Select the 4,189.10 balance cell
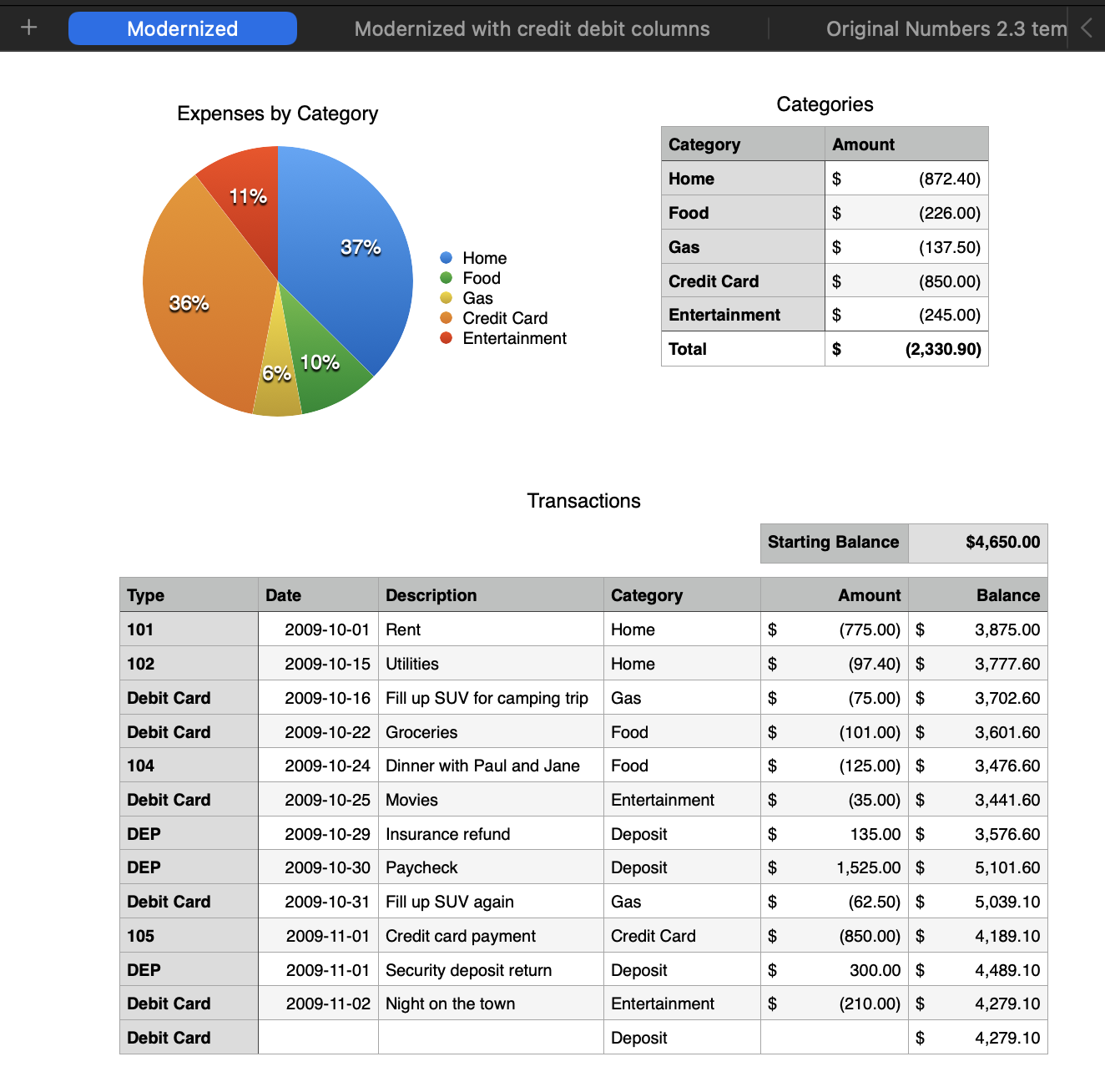Viewport: 1105px width, 1092px height. tap(977, 936)
